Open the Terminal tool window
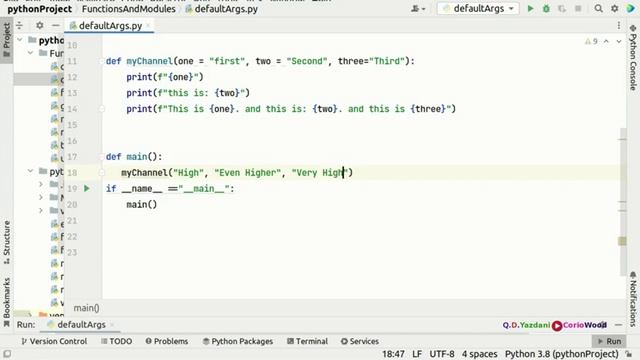640x360 pixels. (x=307, y=341)
